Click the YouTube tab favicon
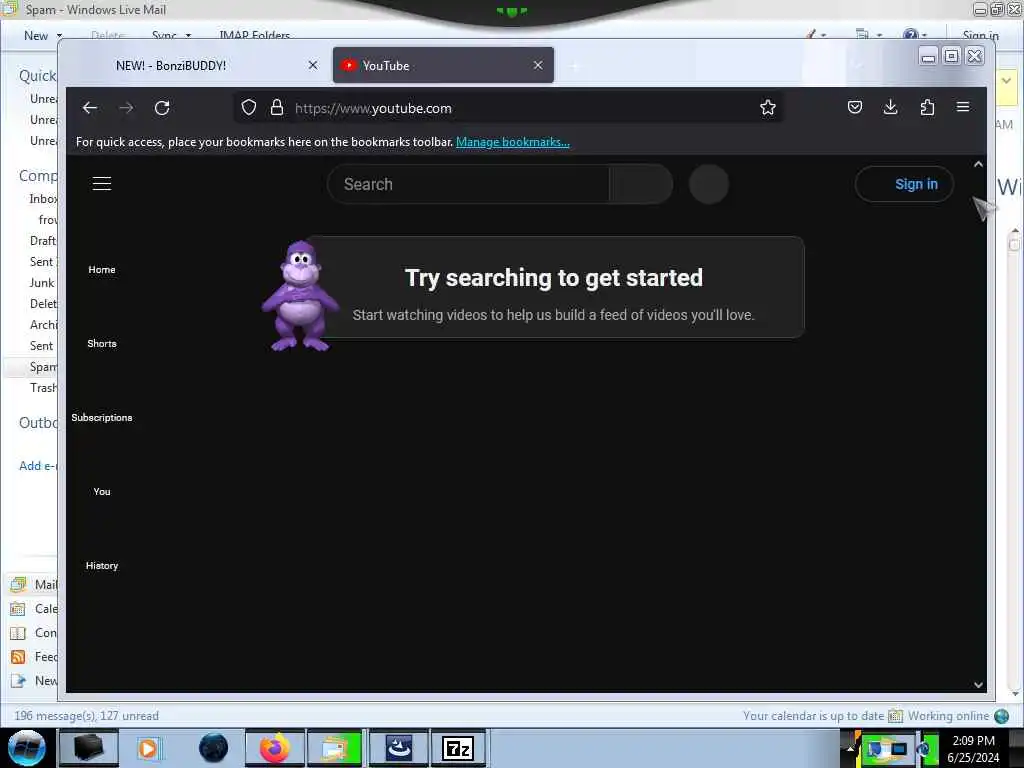 tap(349, 65)
